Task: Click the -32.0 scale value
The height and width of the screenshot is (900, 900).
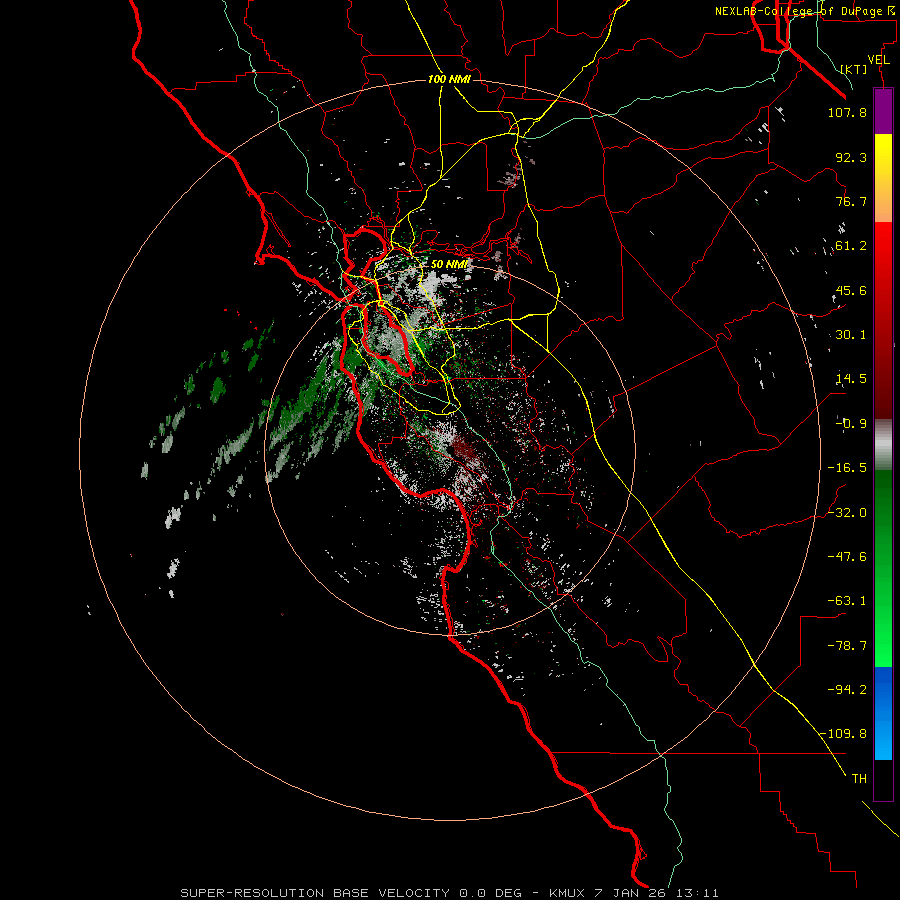Action: (847, 513)
